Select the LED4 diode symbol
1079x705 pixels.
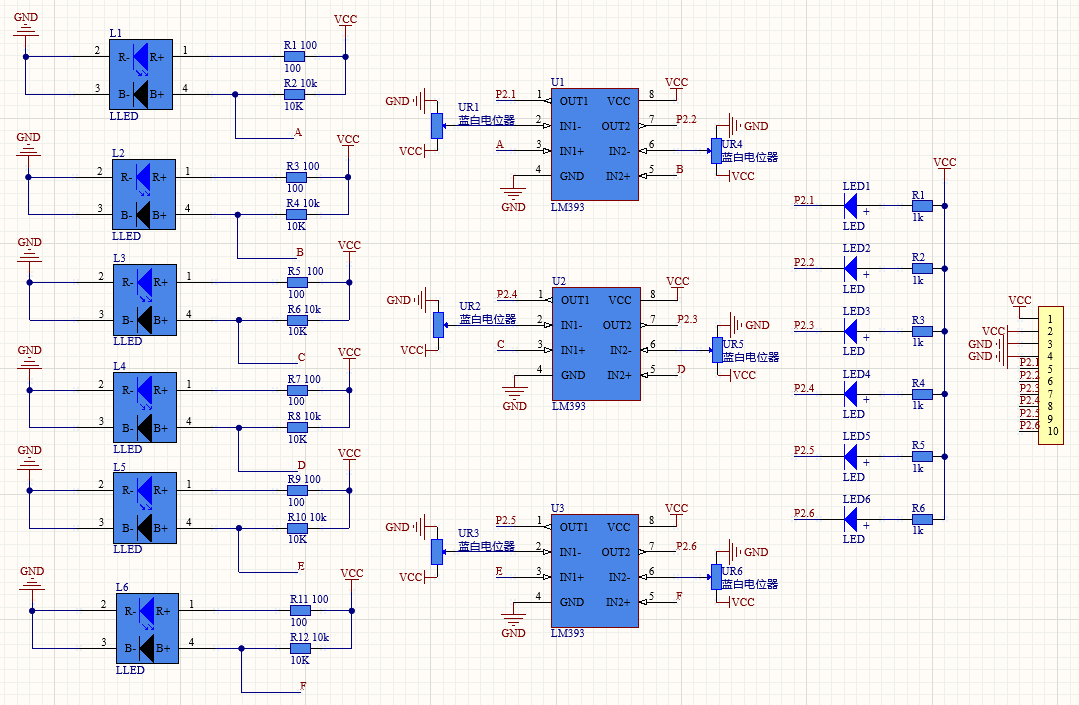851,394
